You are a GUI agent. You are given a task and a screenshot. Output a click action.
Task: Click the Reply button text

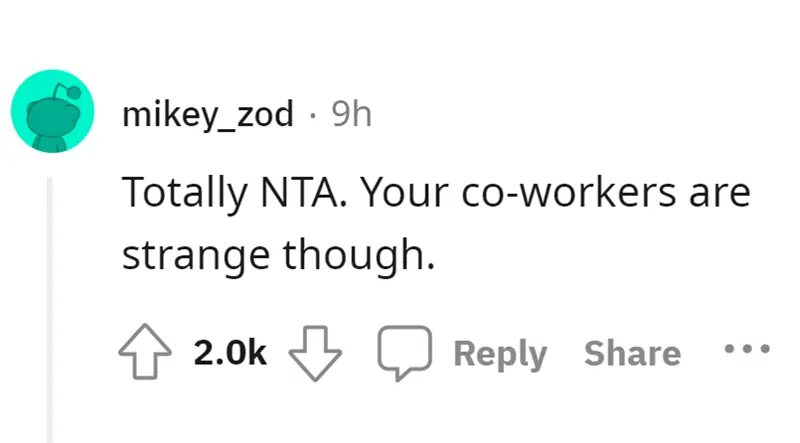(x=501, y=354)
